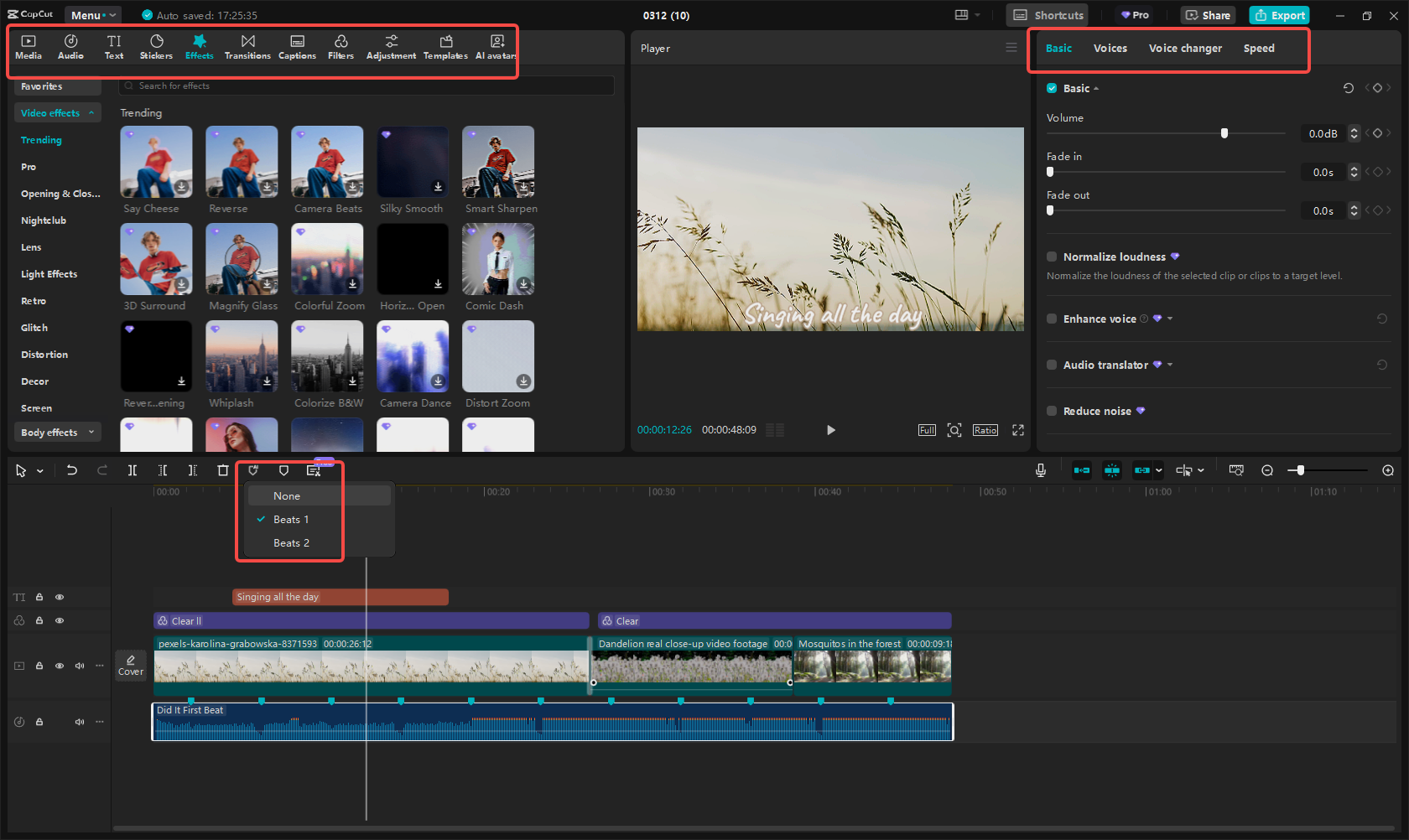The width and height of the screenshot is (1409, 840).
Task: Click the delete clip trash icon
Action: click(x=223, y=470)
